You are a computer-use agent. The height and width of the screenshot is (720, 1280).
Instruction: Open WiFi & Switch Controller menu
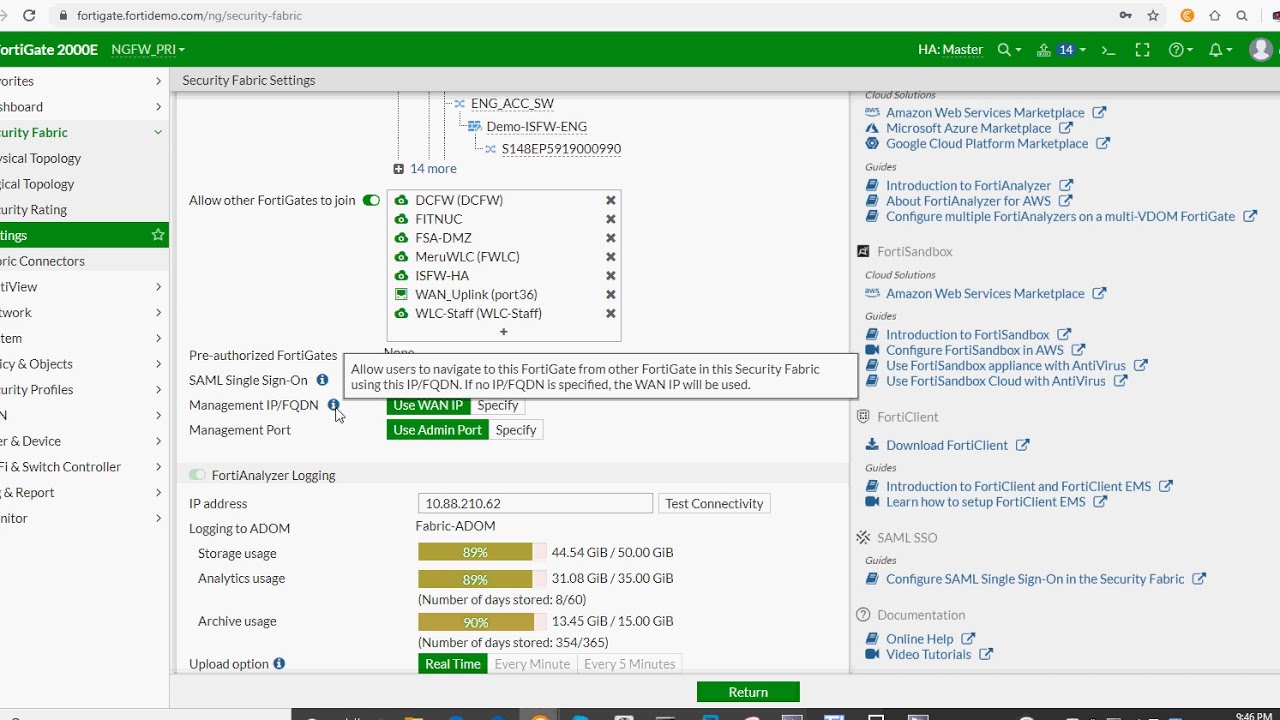(84, 467)
